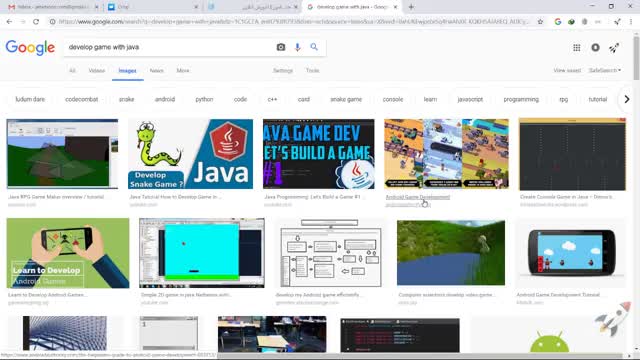
Task: Switch to the Videos search tab
Action: [97, 71]
